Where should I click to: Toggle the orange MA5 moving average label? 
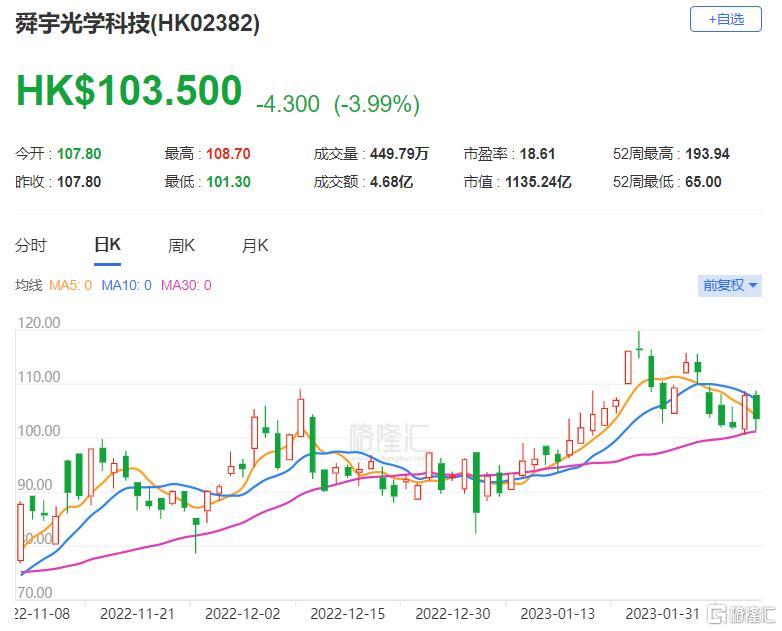[71, 286]
